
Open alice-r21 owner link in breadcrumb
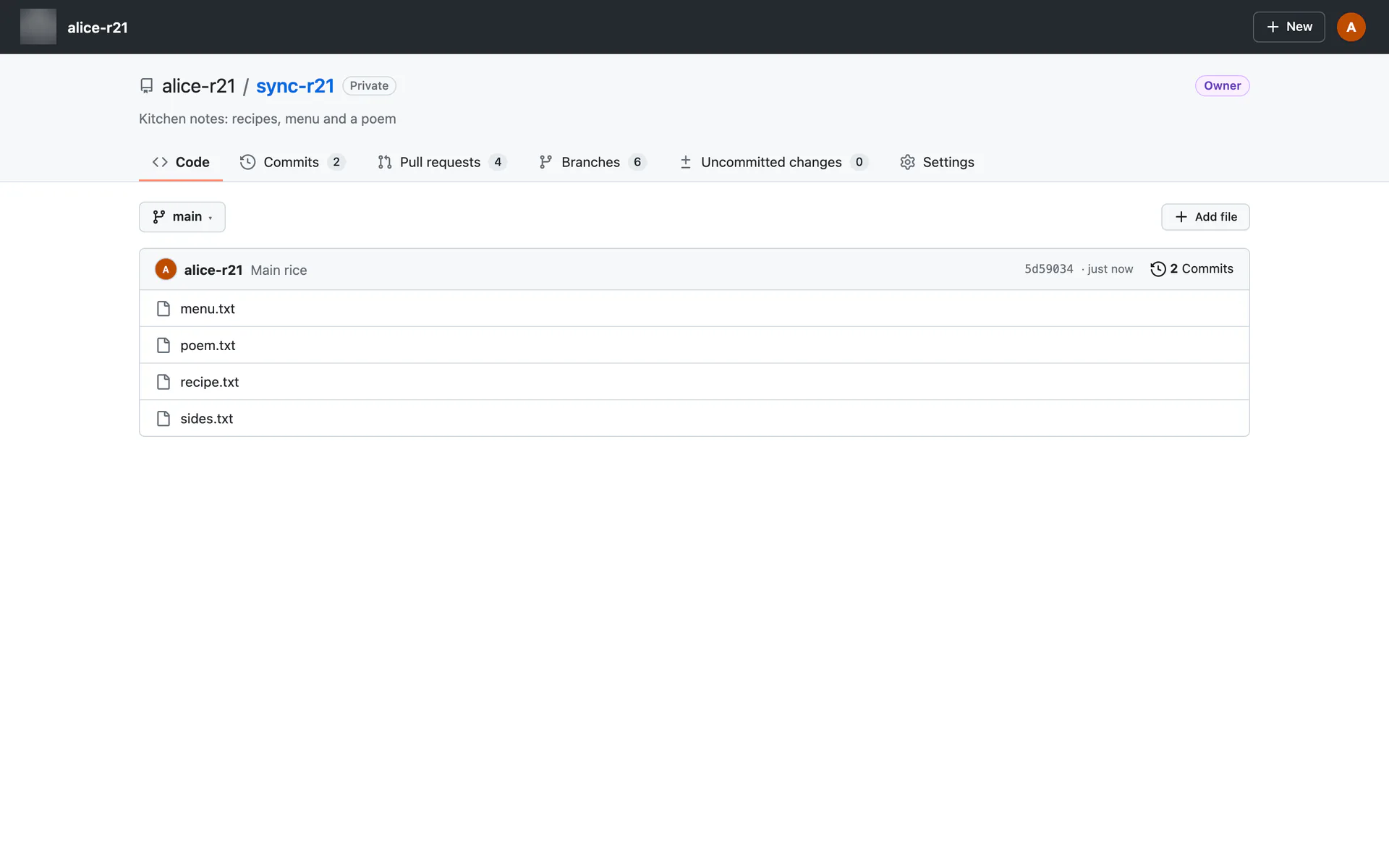[x=199, y=86]
